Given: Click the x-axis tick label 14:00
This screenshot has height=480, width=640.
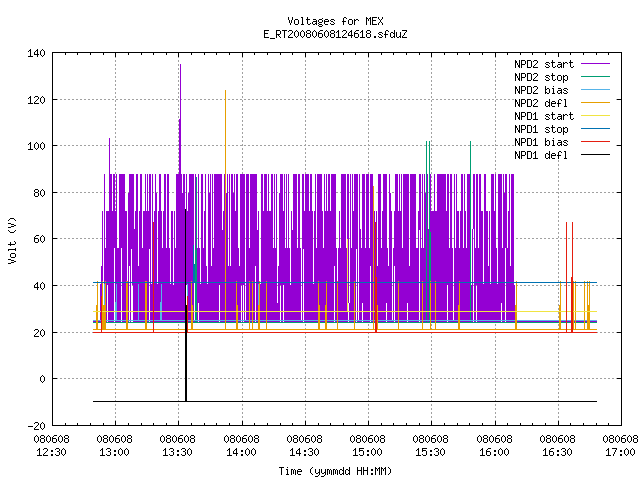Looking at the screenshot, I should pyautogui.click(x=242, y=452).
